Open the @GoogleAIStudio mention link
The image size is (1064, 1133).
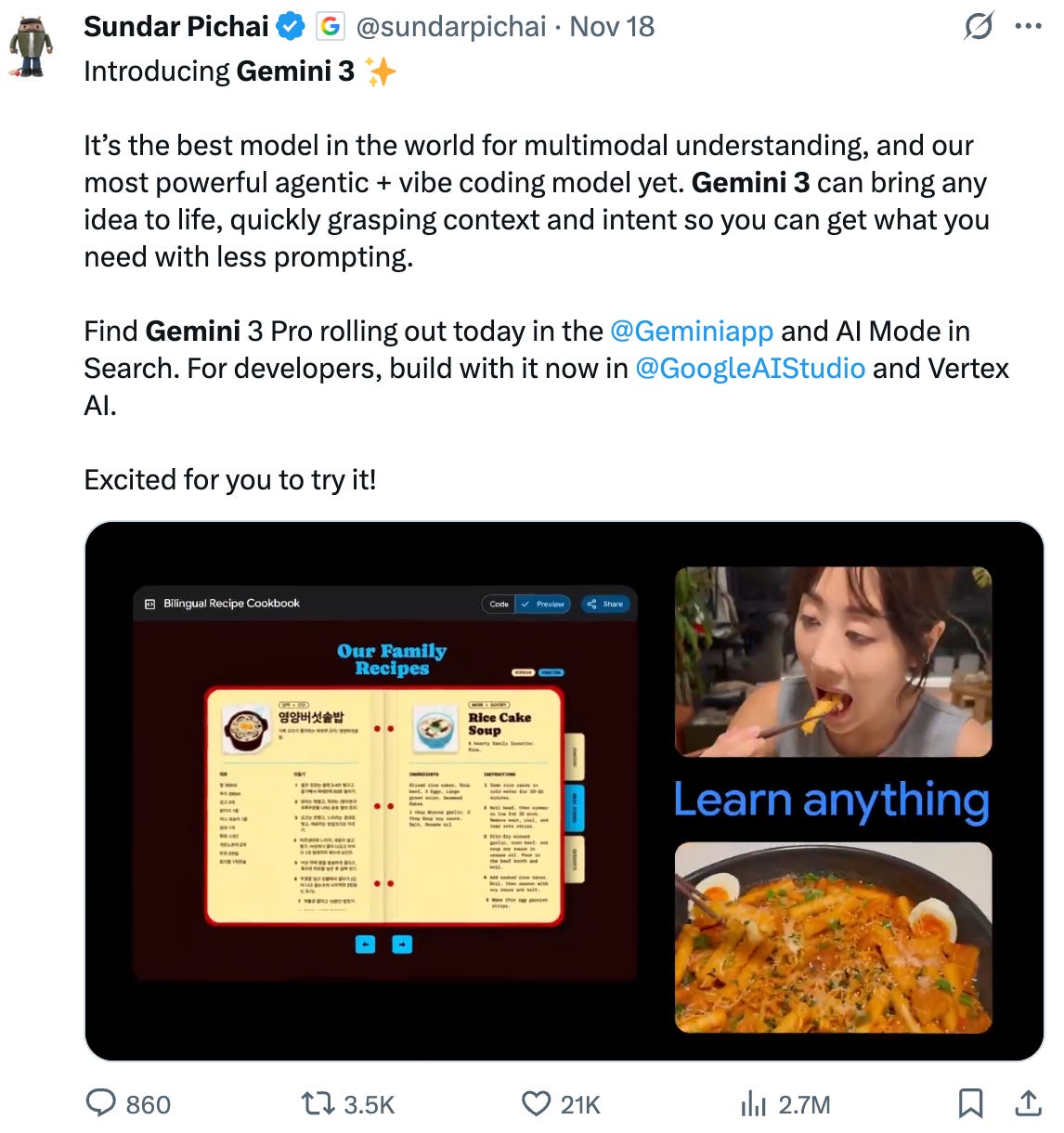click(750, 369)
